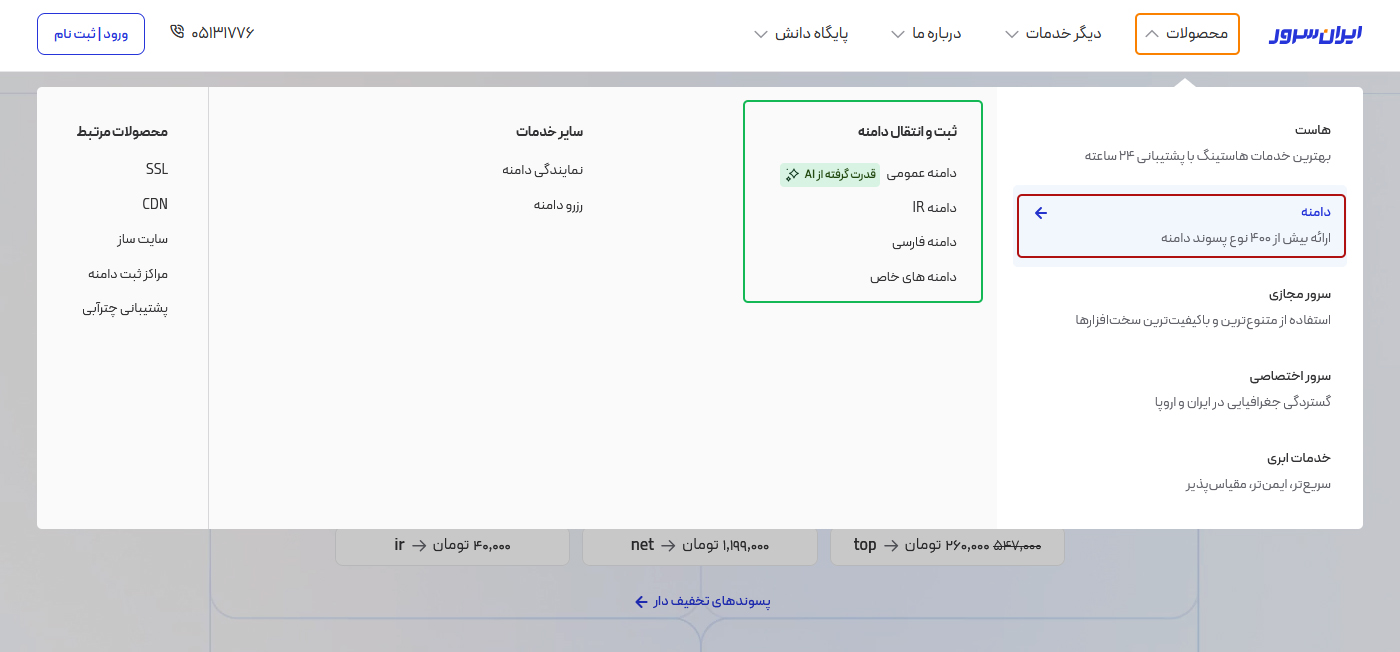Open the SSL related product link
The image size is (1400, 652).
(157, 169)
